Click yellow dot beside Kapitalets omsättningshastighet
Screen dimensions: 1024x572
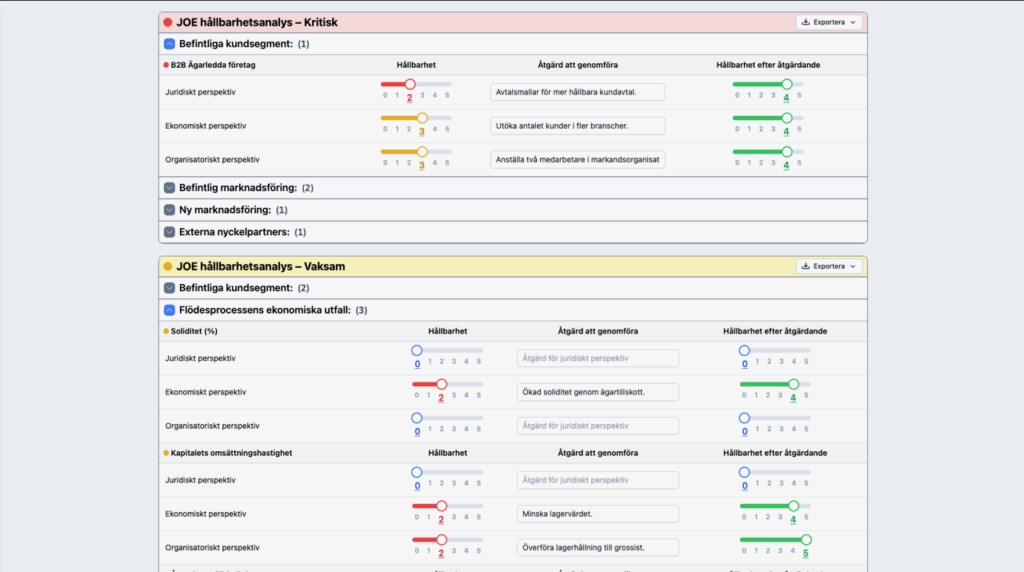166,453
